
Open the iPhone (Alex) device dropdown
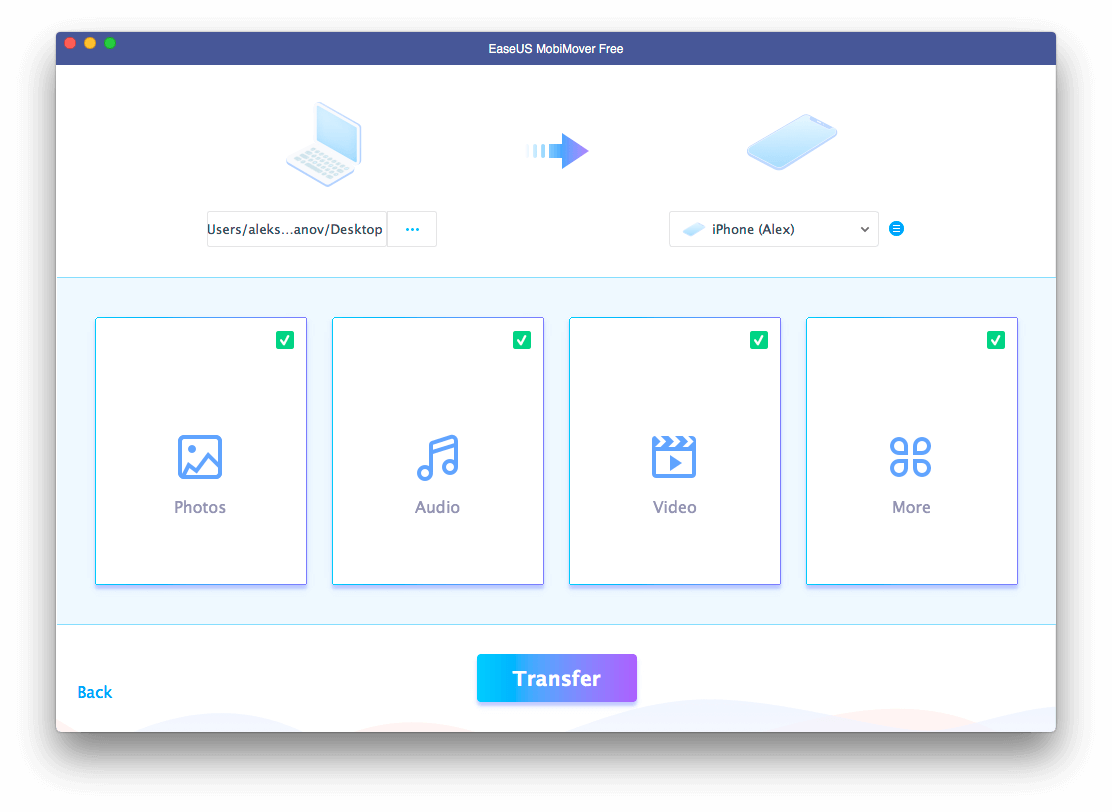[x=774, y=229]
